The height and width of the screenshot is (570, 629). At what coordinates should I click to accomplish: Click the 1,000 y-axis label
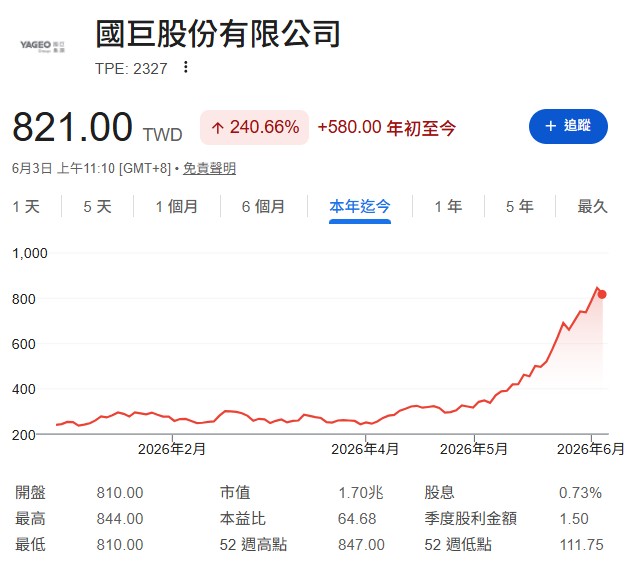click(30, 253)
